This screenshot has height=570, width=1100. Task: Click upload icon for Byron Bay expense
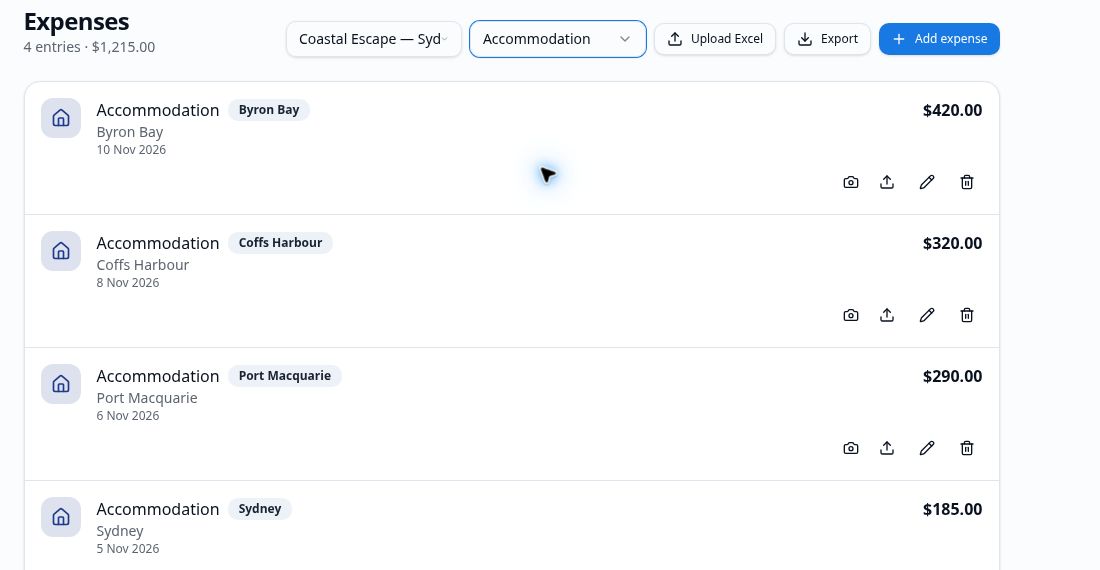coord(887,182)
